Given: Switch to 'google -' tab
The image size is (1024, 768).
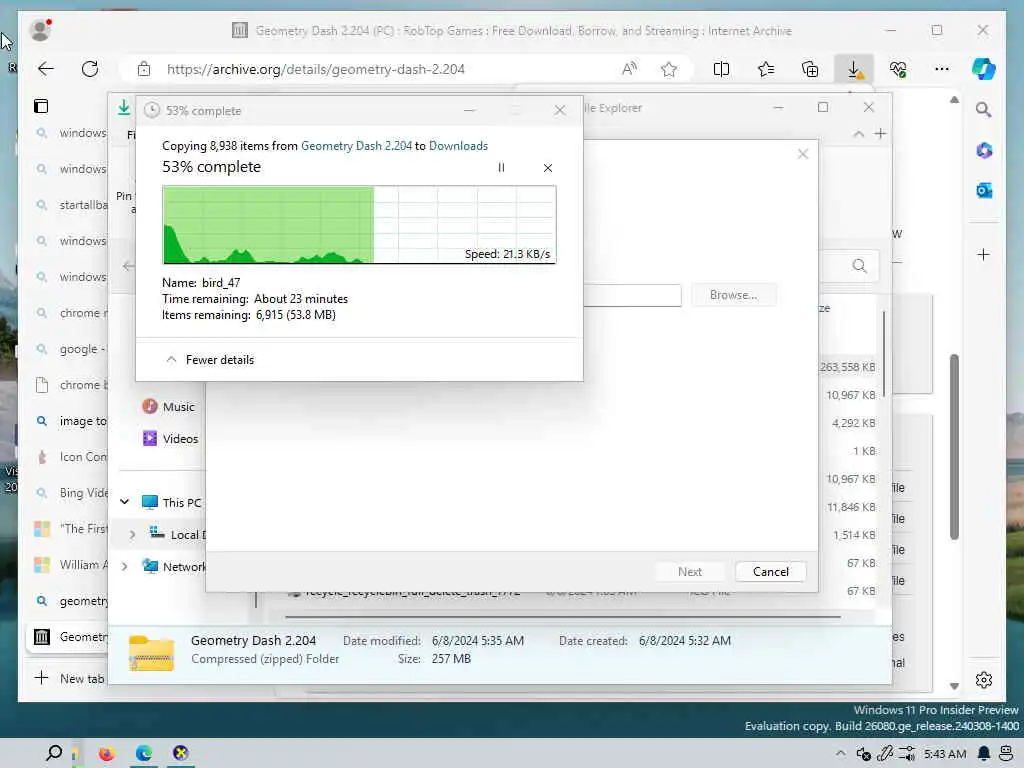Looking at the screenshot, I should point(69,349).
